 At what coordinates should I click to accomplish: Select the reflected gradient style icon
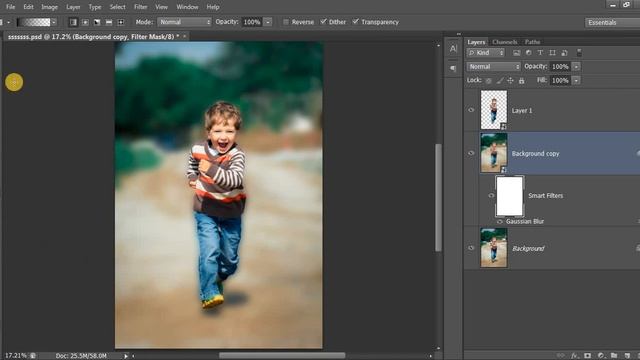coord(109,22)
